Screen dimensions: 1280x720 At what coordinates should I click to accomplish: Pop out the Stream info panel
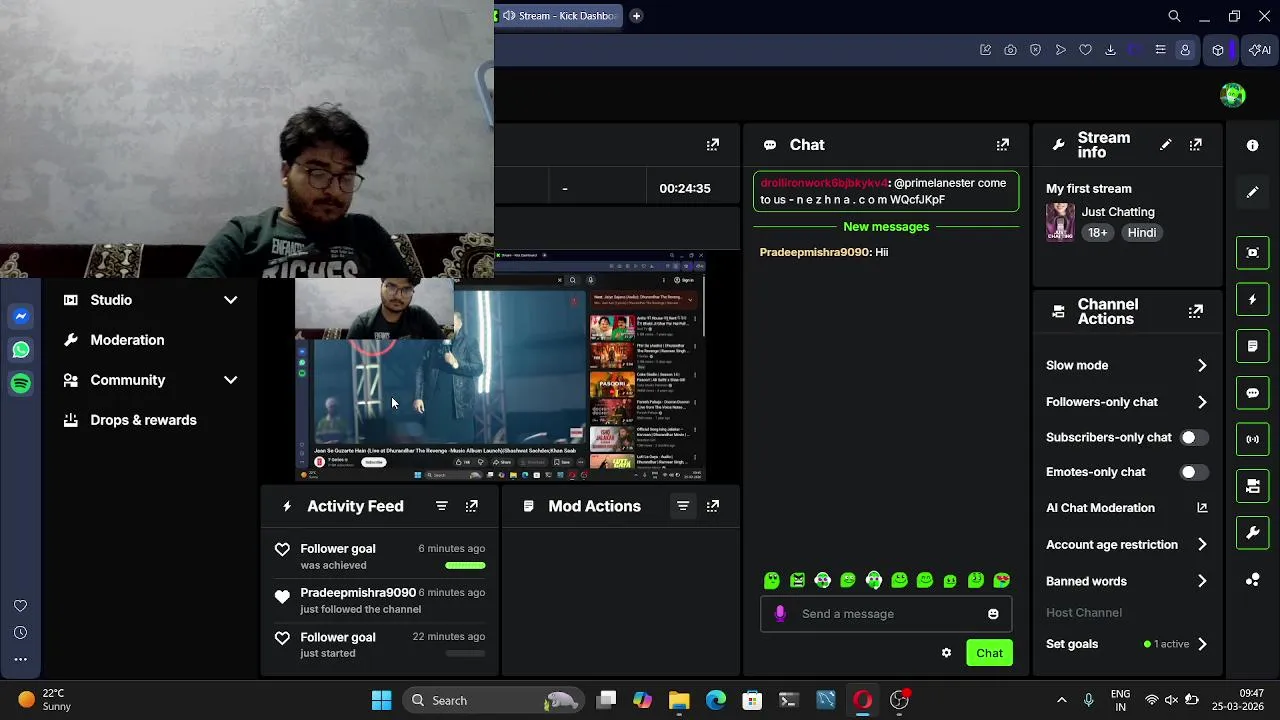pos(1195,145)
